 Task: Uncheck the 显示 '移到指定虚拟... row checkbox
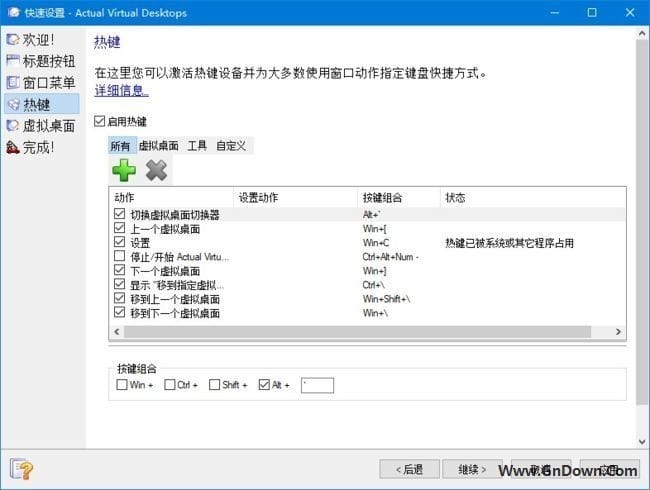click(119, 284)
